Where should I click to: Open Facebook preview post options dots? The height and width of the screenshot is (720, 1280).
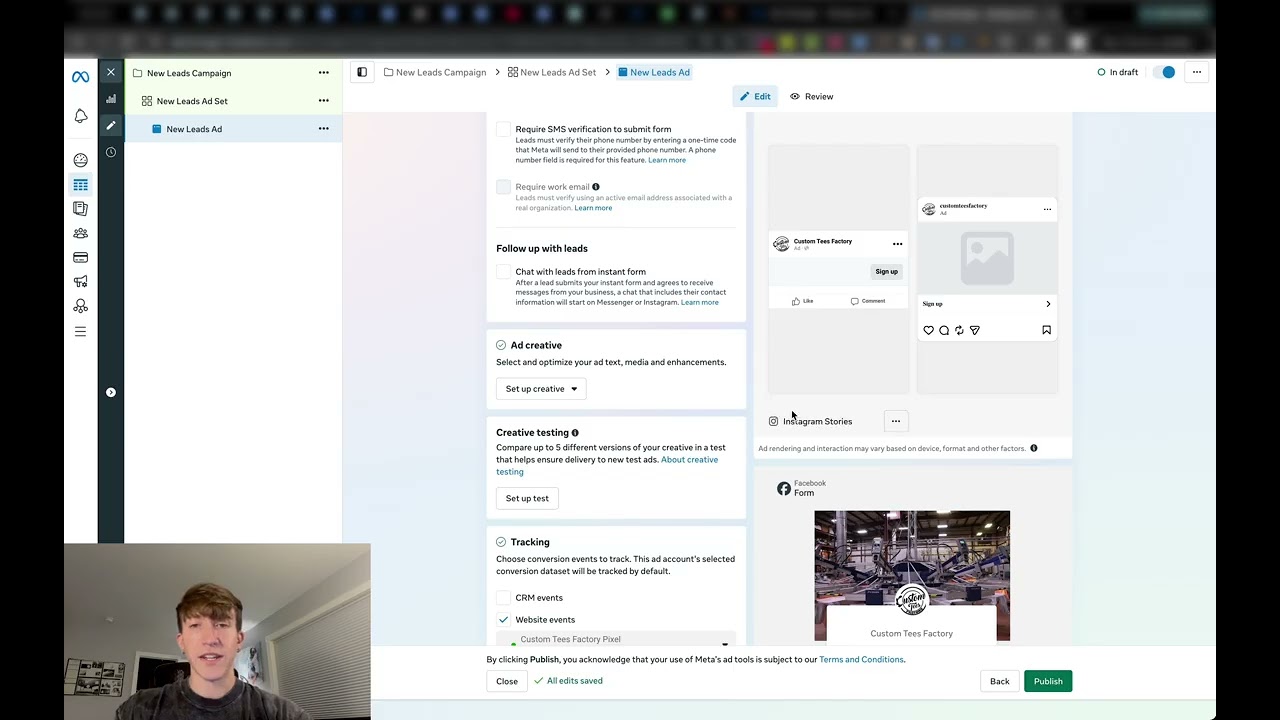[897, 244]
